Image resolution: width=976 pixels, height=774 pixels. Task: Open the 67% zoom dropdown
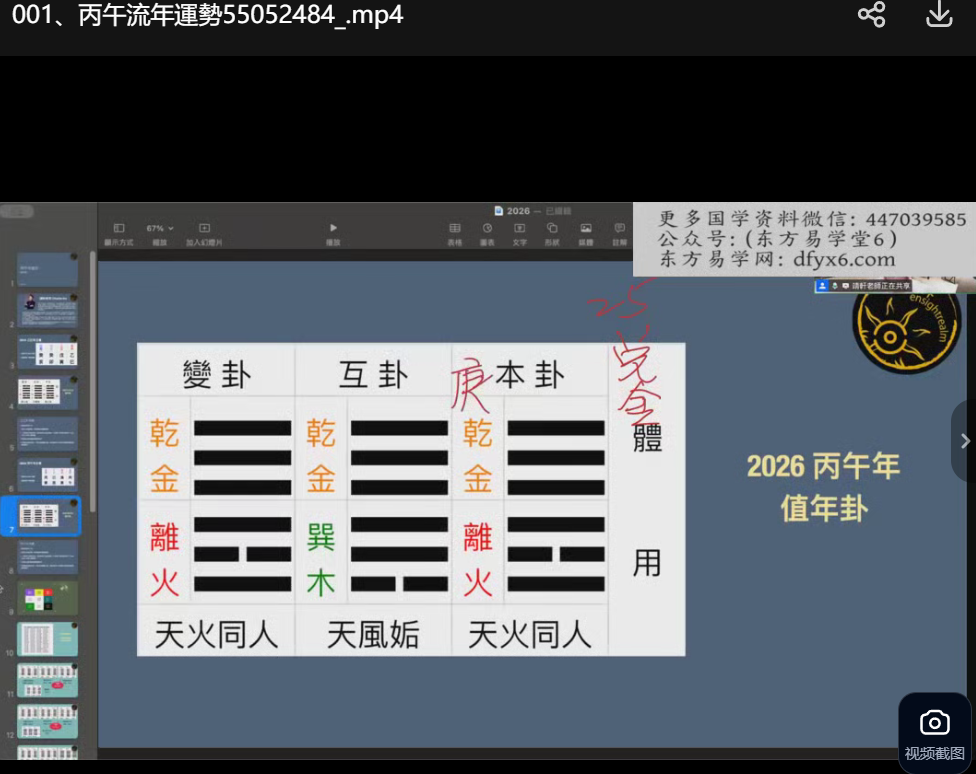click(160, 229)
